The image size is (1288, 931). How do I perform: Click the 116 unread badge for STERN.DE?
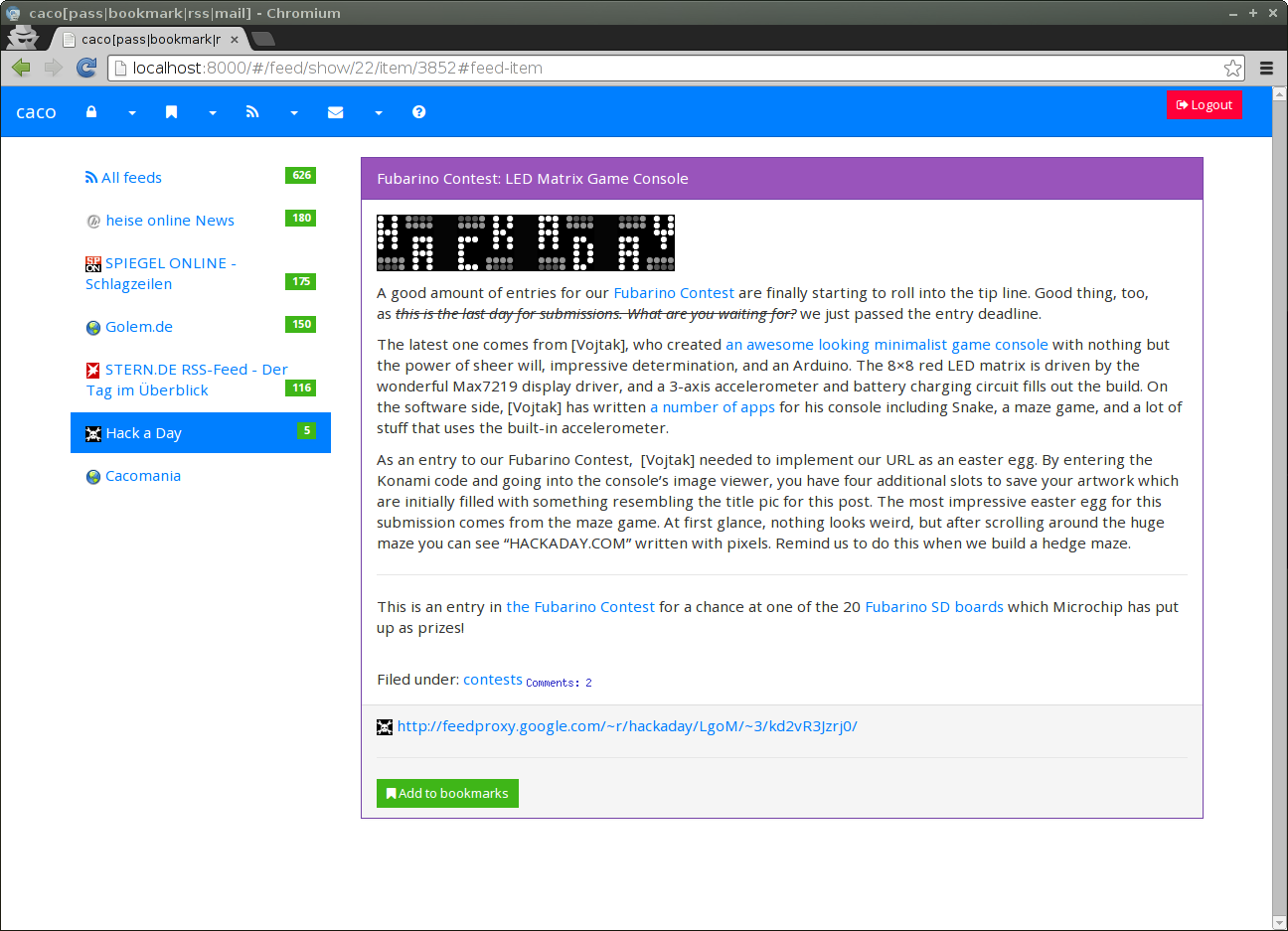point(301,388)
